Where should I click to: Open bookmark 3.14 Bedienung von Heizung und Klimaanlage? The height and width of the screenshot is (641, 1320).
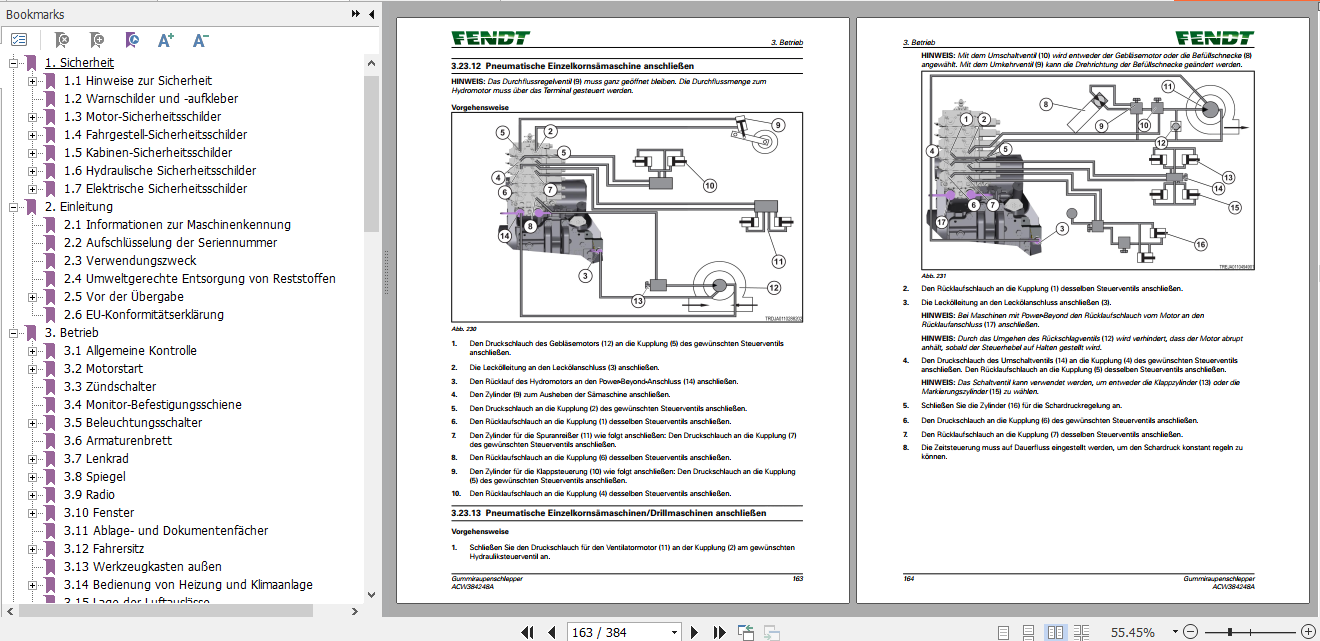[x=188, y=585]
